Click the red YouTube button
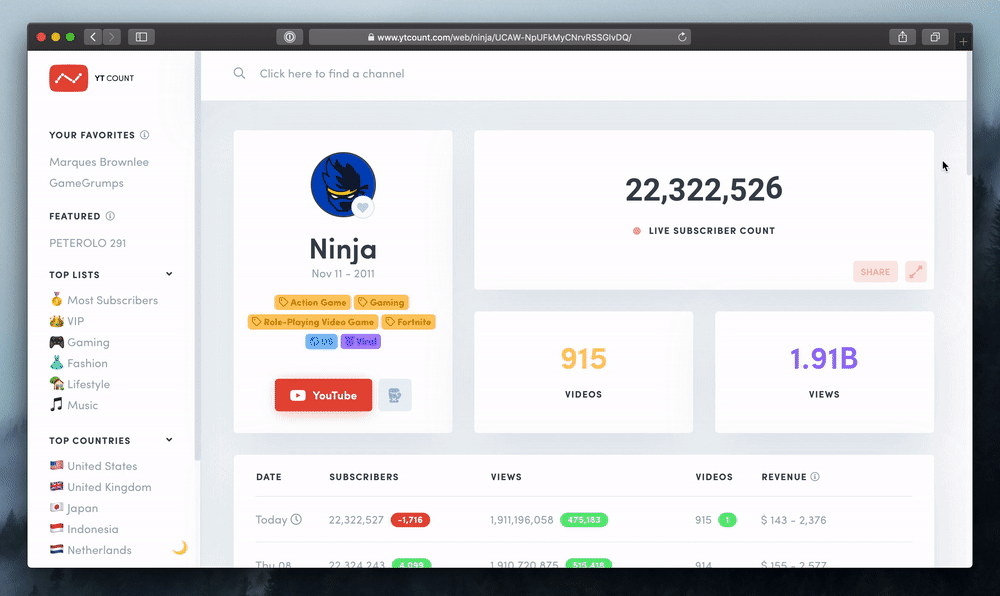This screenshot has width=1000, height=596. coord(323,395)
